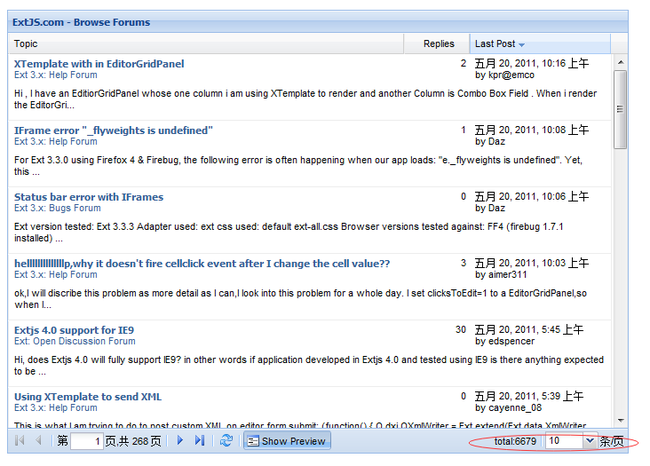Click scrollbar down arrow
The image size is (650, 466).
620,420
